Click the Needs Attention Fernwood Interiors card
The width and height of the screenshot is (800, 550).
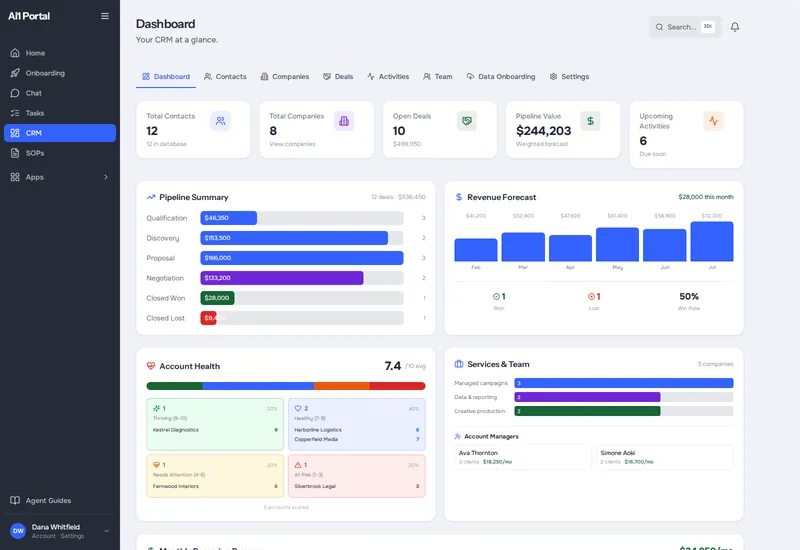[x=215, y=476]
